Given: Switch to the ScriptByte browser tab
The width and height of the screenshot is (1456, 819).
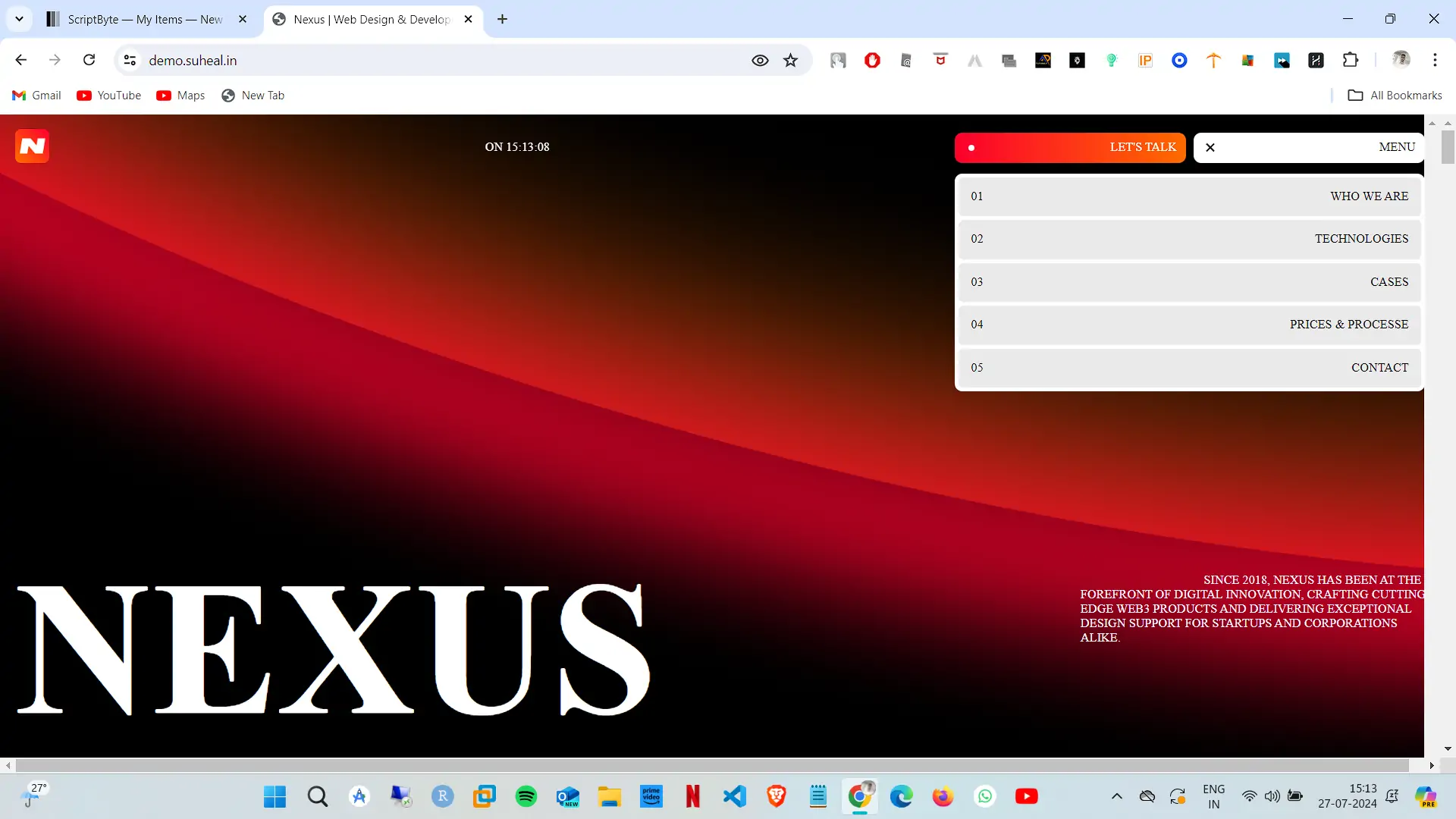Looking at the screenshot, I should (144, 19).
